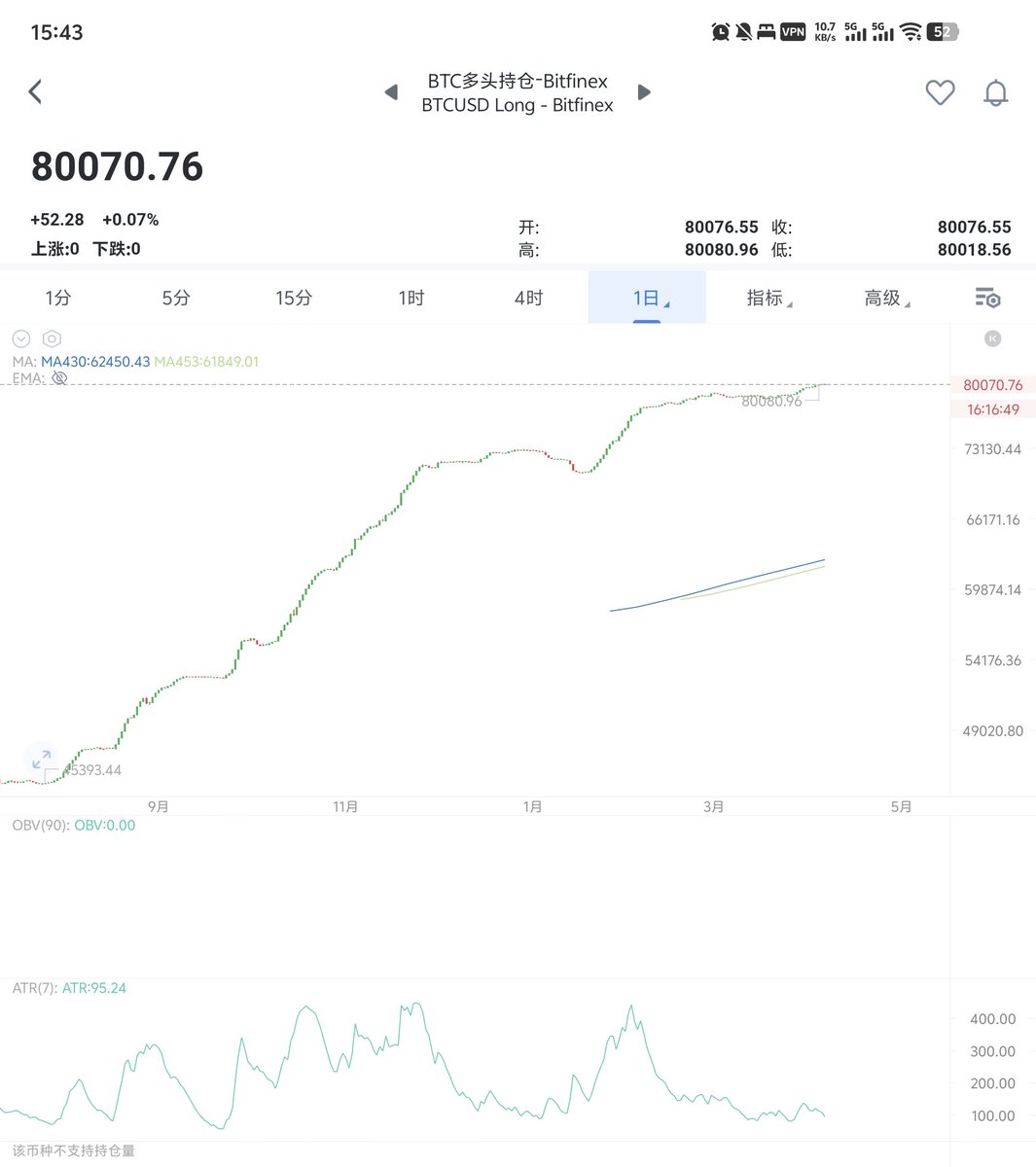Tap the fullscreen expand icon on the chart
The width and height of the screenshot is (1036, 1167).
pos(41,760)
